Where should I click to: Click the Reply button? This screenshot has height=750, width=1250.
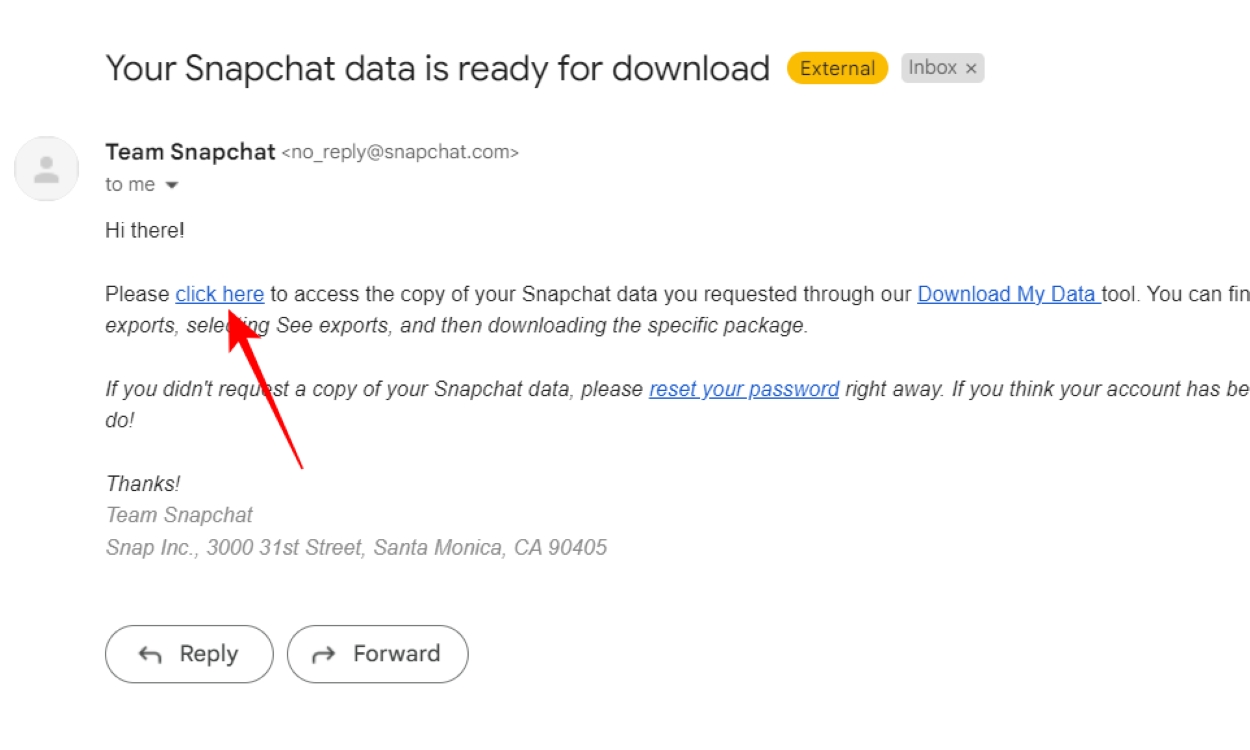point(188,653)
